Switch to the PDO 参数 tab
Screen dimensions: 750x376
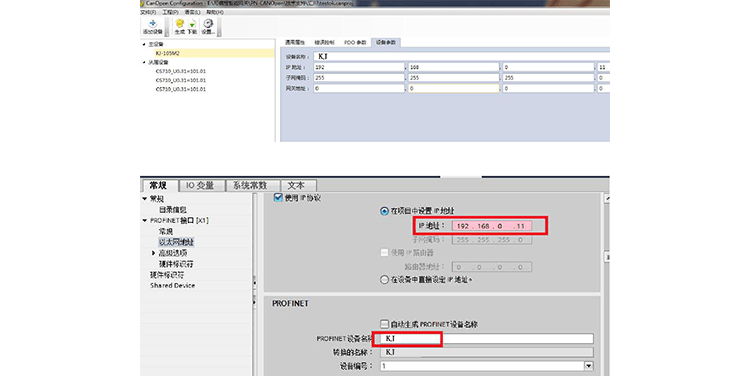355,43
